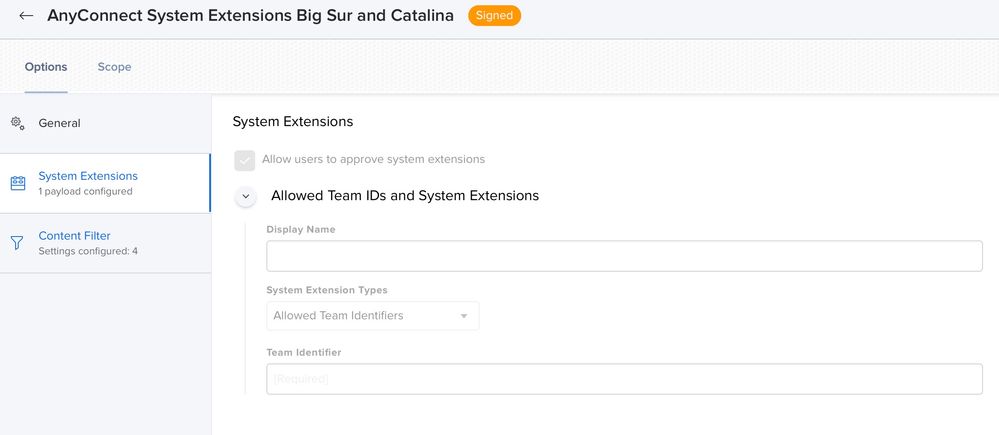Click the Signed status badge

click(x=494, y=16)
